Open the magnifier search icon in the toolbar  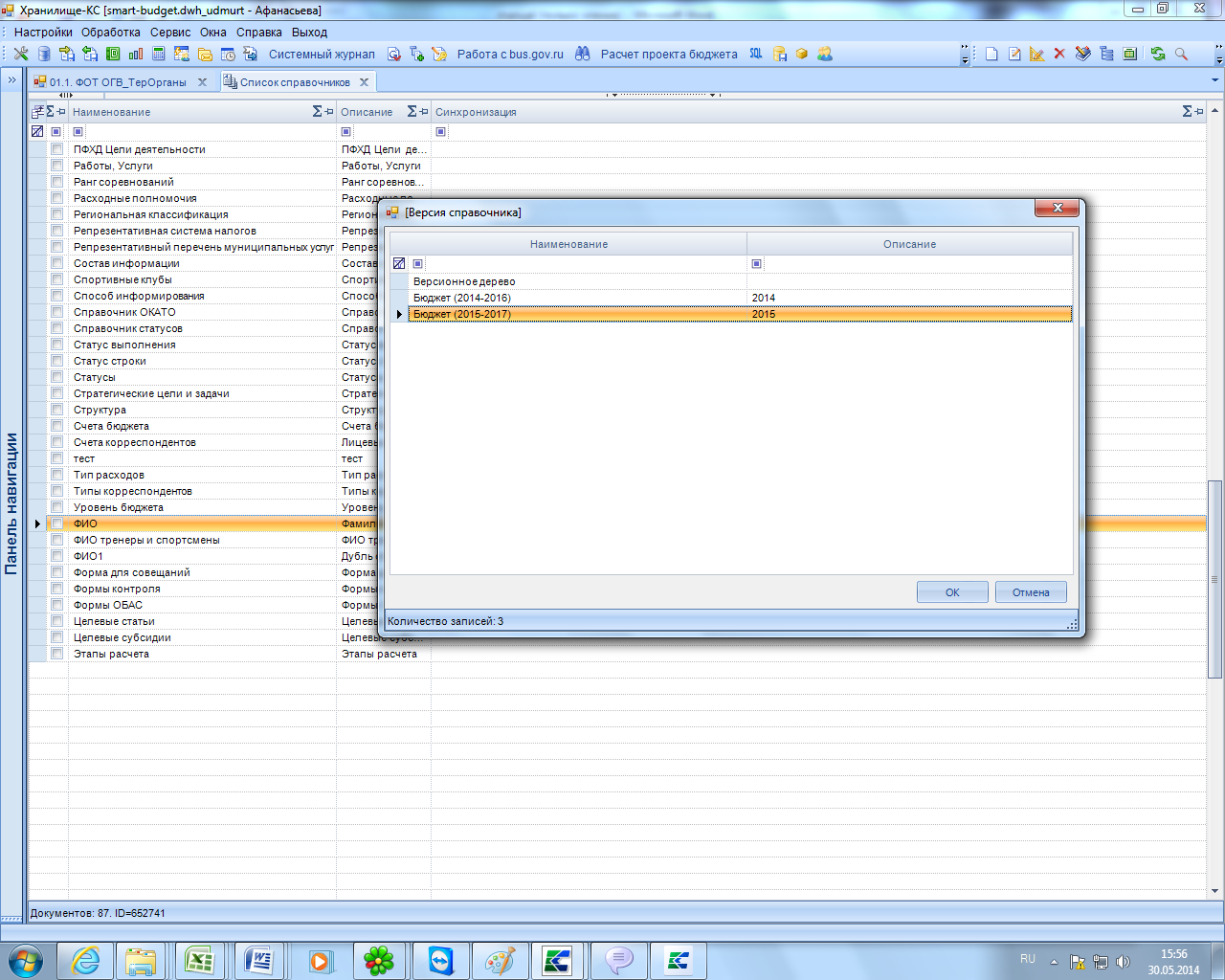[x=1181, y=54]
